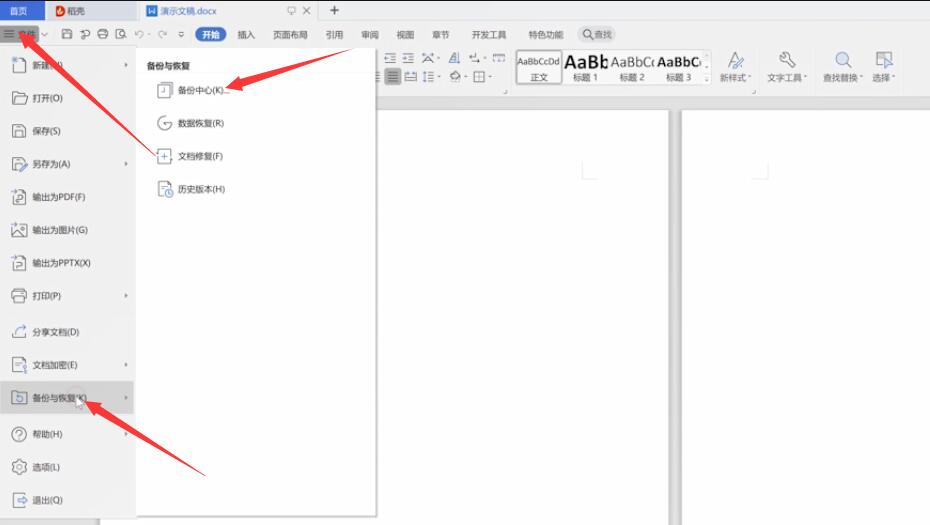Screen dimensions: 930x525
Task: Click the undo arrow icon
Action: (139, 34)
